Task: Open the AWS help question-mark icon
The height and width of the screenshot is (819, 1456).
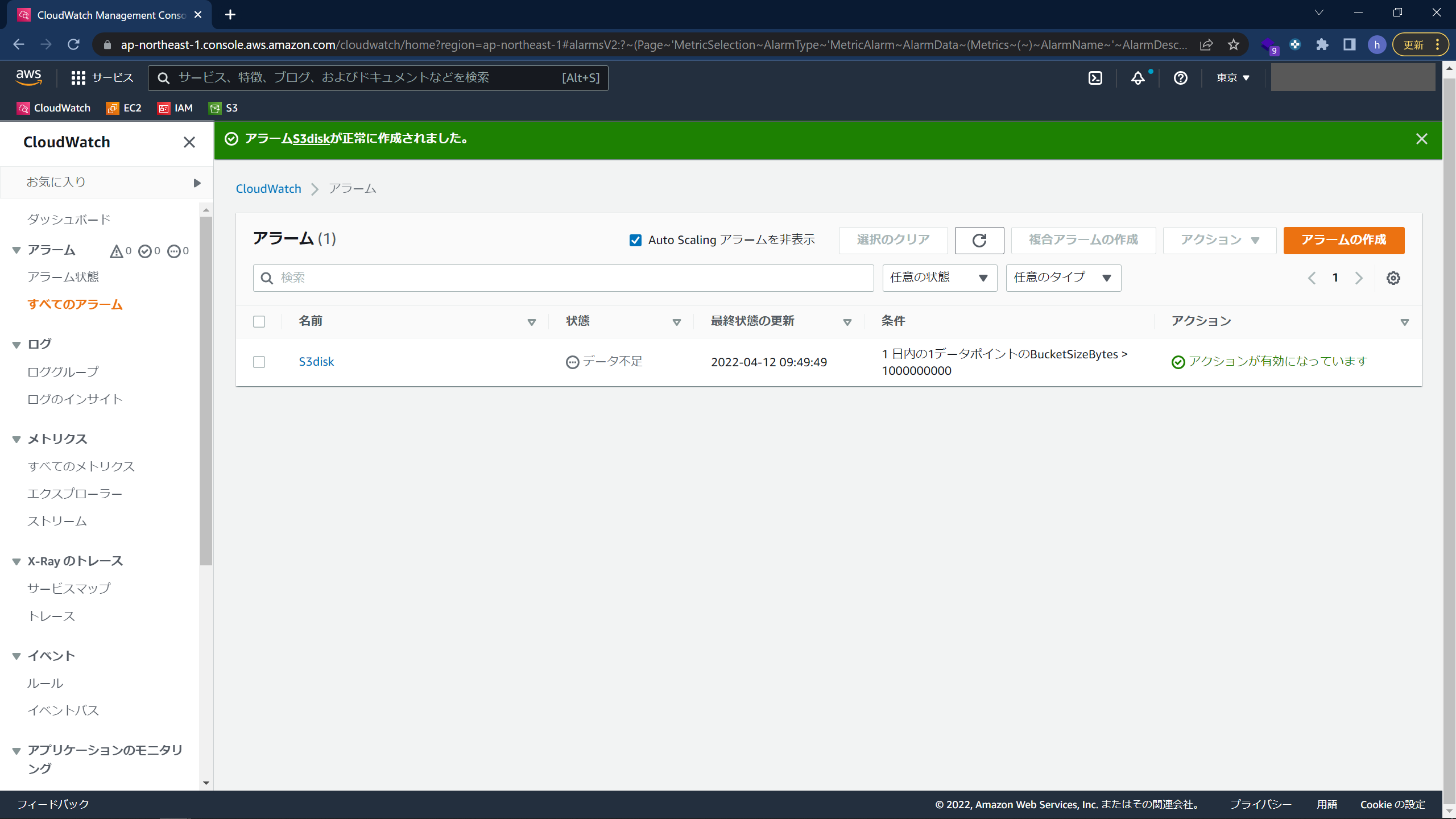Action: pyautogui.click(x=1181, y=78)
